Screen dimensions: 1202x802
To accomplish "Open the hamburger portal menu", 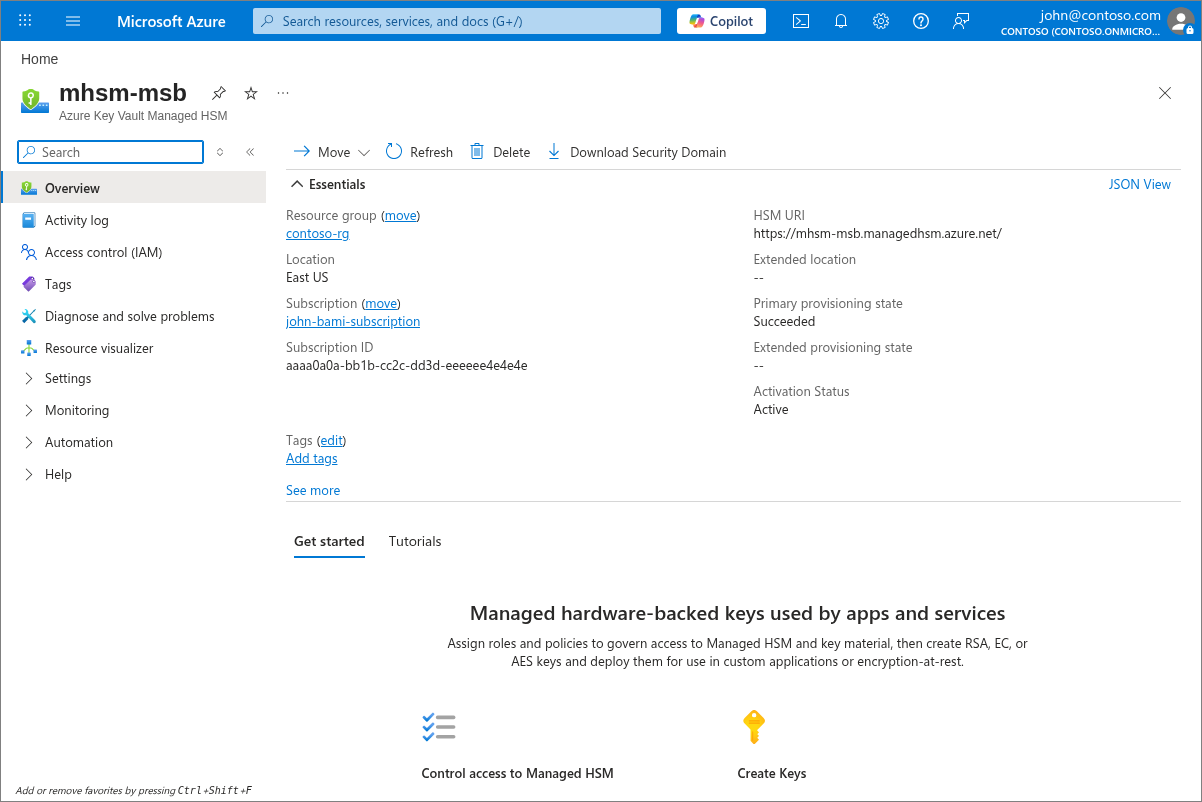I will click(73, 21).
